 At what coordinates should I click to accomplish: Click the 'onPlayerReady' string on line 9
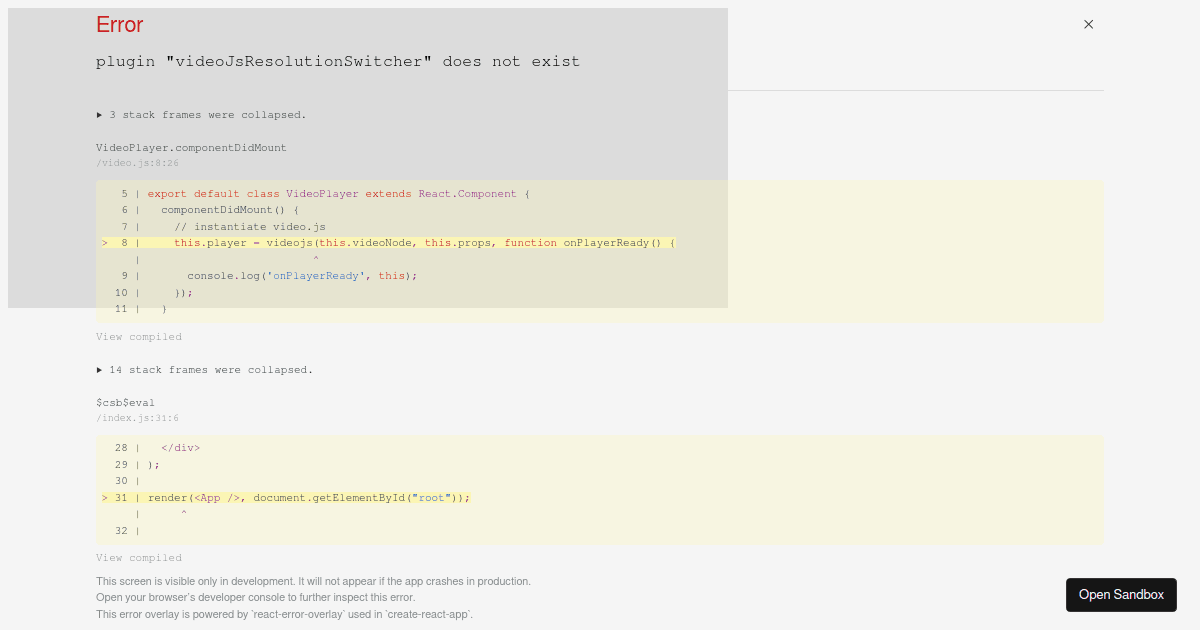tap(316, 275)
